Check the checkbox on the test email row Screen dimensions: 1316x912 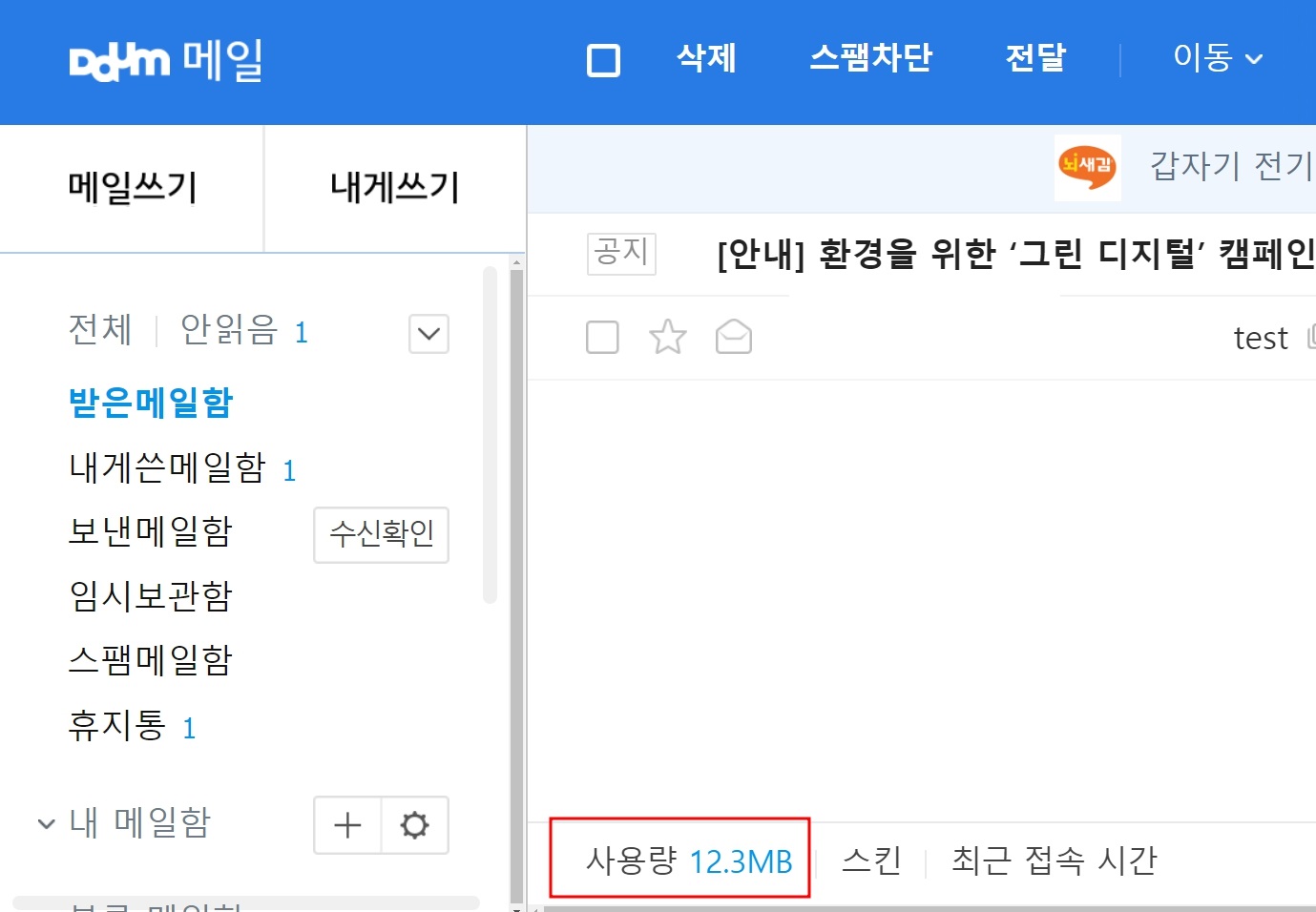tap(601, 336)
